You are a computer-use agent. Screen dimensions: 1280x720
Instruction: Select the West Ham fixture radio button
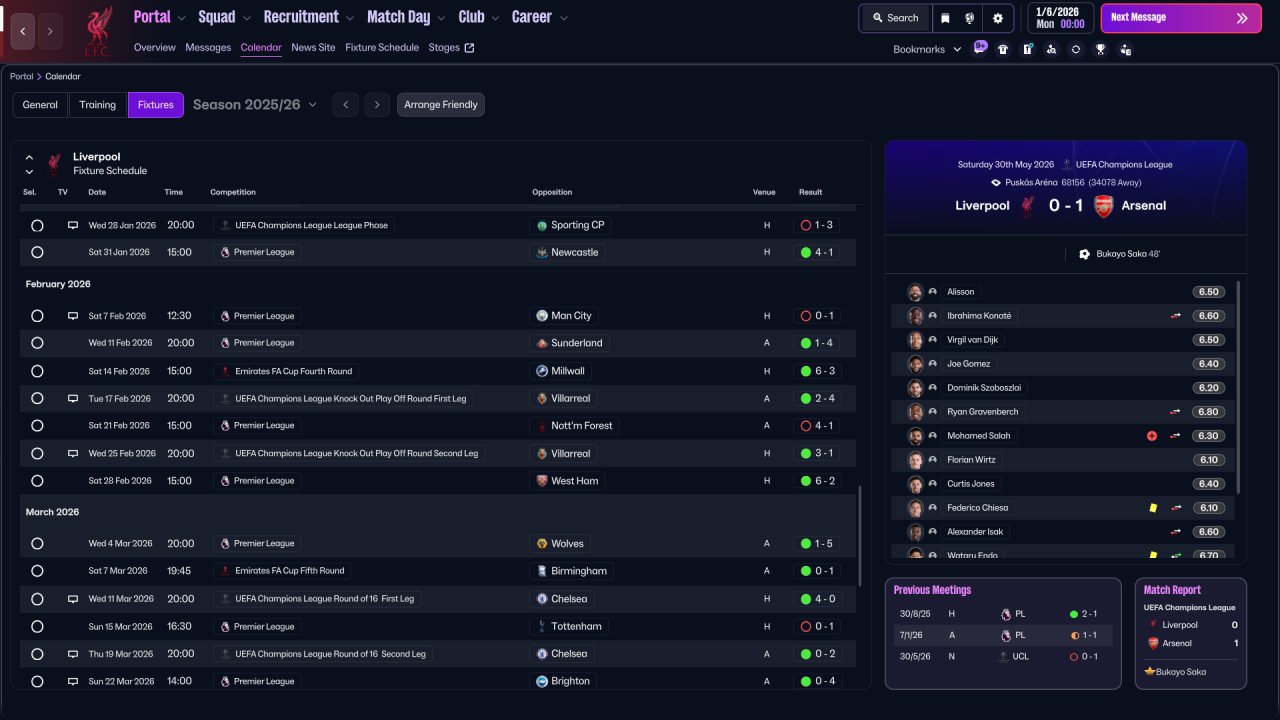click(x=37, y=481)
